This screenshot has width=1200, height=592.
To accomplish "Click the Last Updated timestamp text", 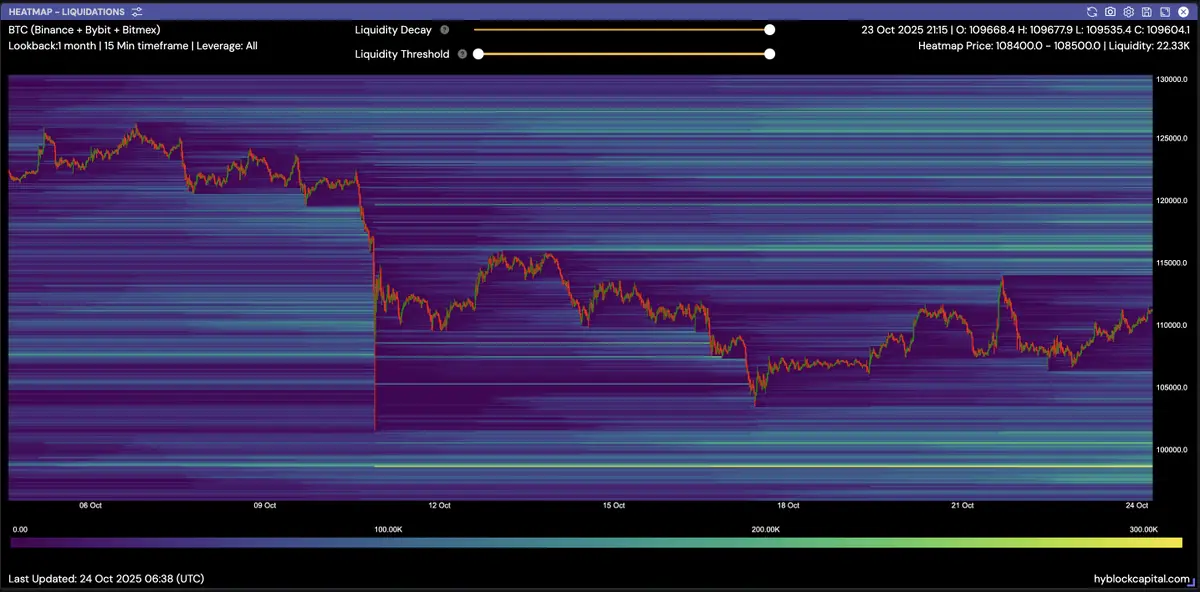I will [x=107, y=579].
